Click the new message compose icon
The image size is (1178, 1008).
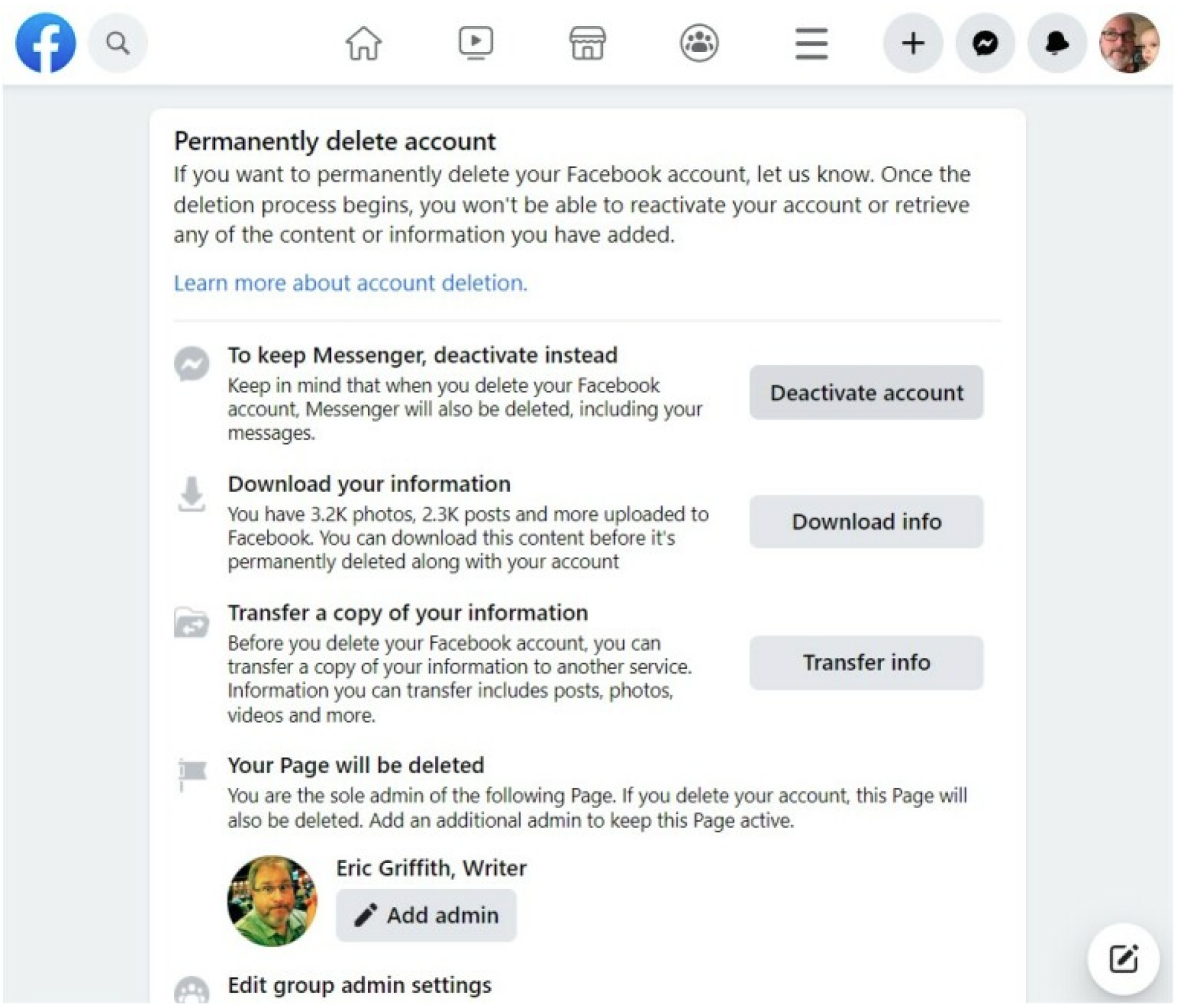1123,958
